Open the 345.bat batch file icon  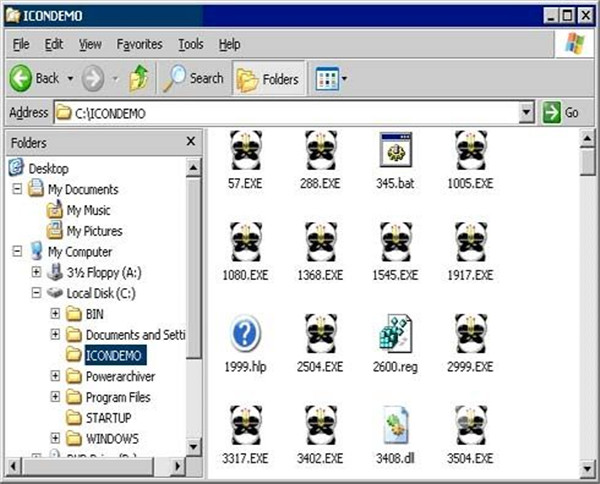coord(395,150)
